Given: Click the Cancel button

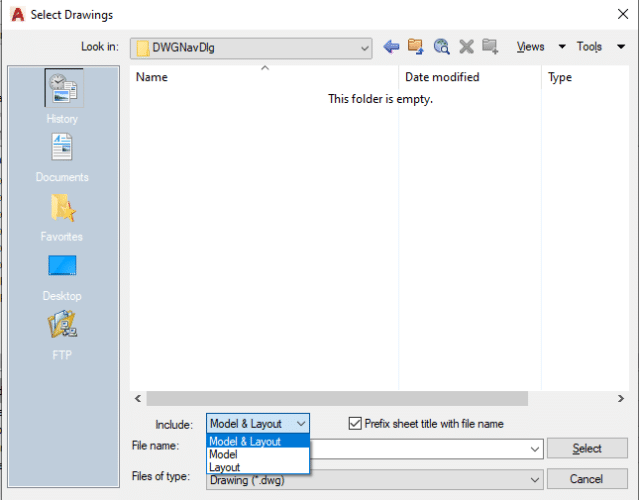Looking at the screenshot, I should [587, 478].
